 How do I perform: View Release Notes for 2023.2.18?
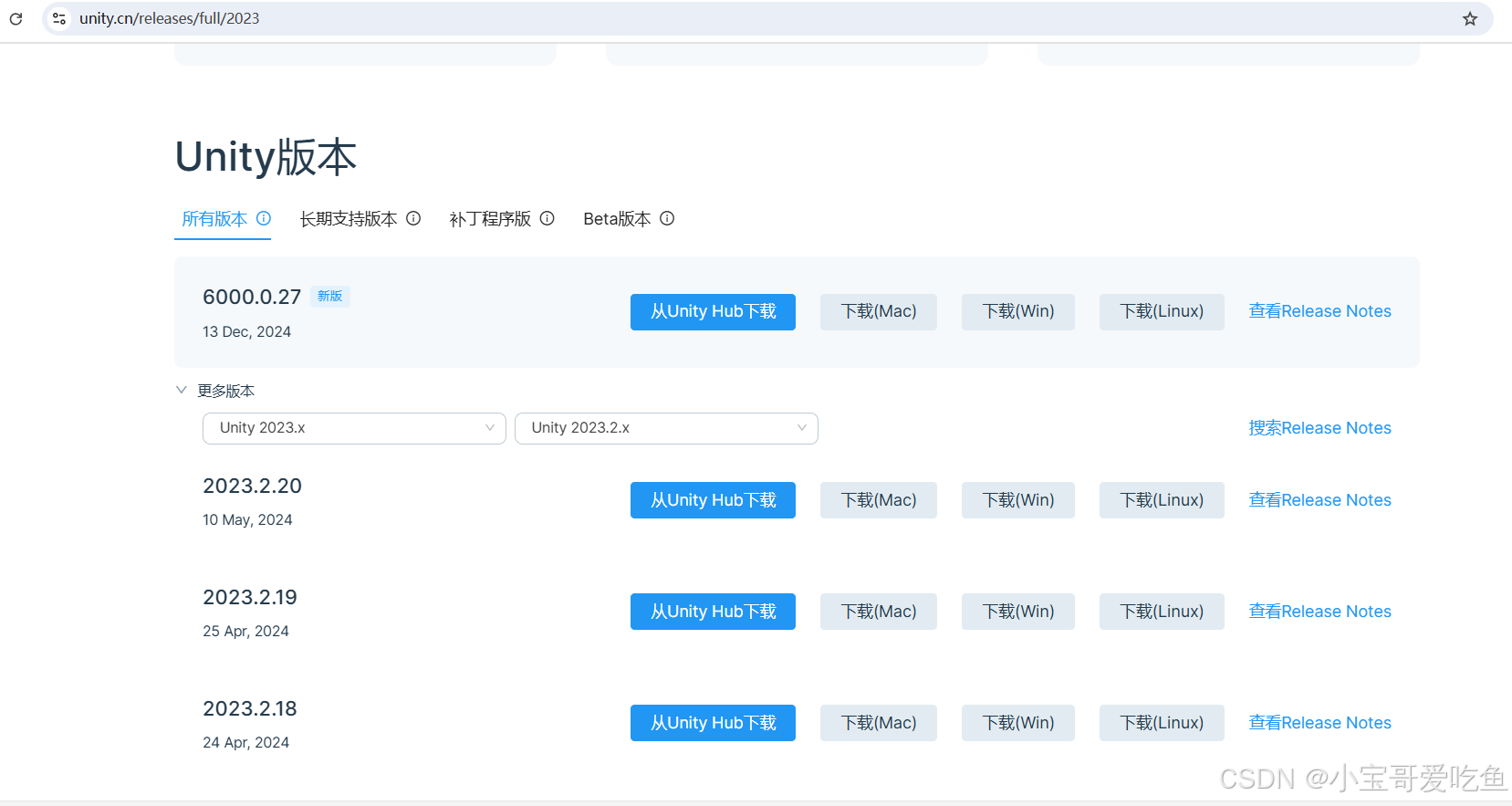coord(1319,723)
